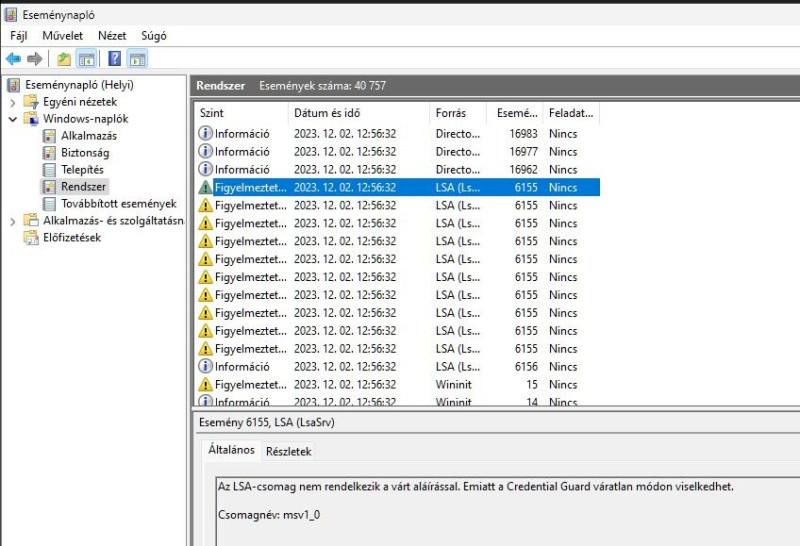The width and height of the screenshot is (800, 546).
Task: Switch to the Általános tab
Action: [x=231, y=450]
